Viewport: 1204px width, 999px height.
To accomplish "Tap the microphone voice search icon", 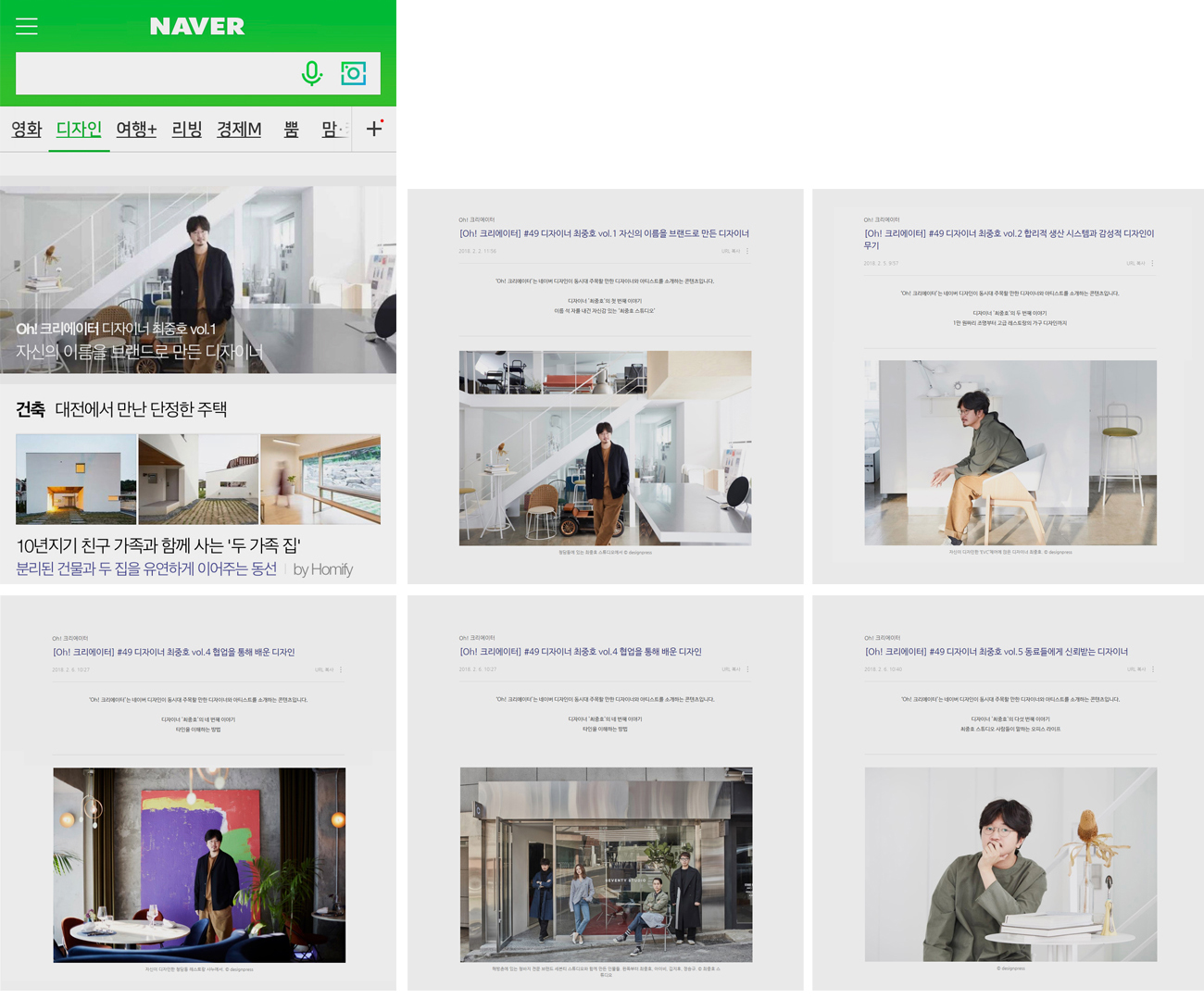I will 312,73.
